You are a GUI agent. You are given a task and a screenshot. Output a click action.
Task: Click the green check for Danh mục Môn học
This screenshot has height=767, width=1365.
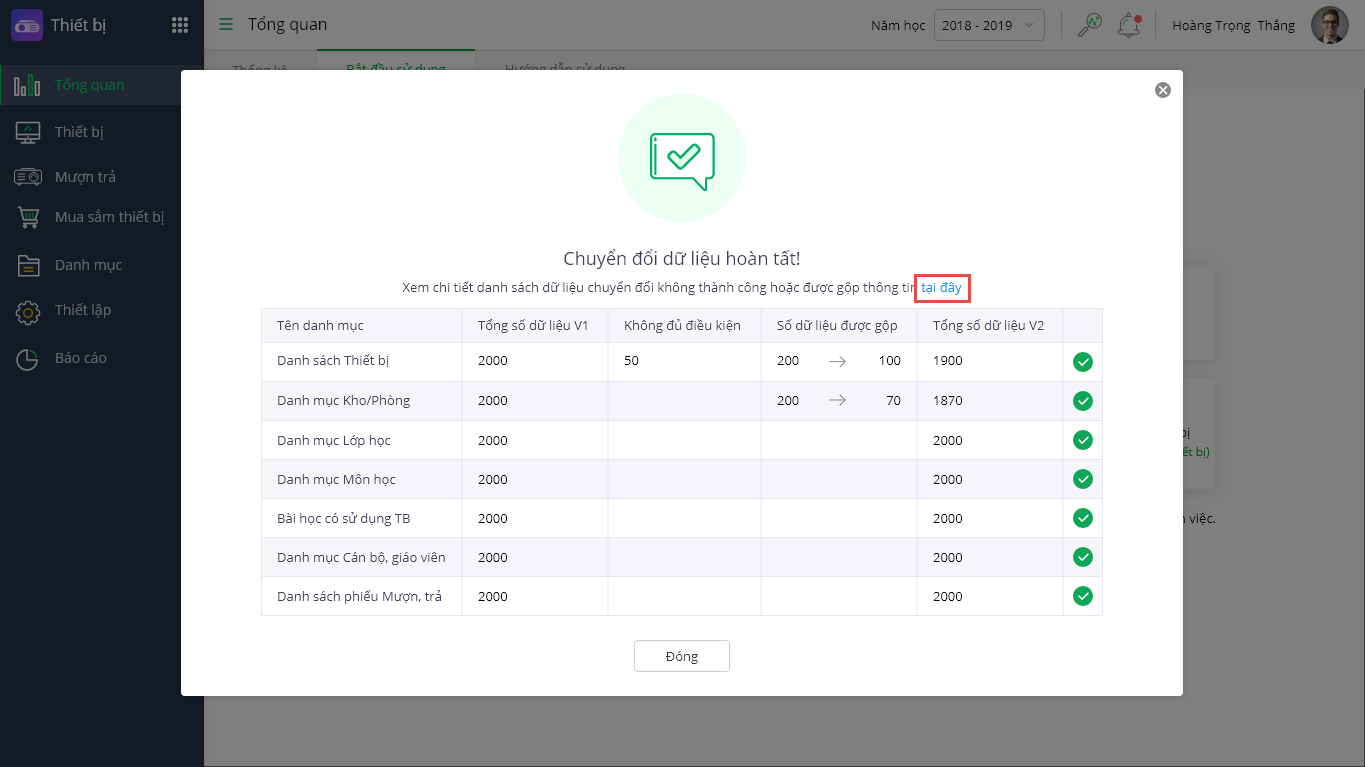(1082, 479)
